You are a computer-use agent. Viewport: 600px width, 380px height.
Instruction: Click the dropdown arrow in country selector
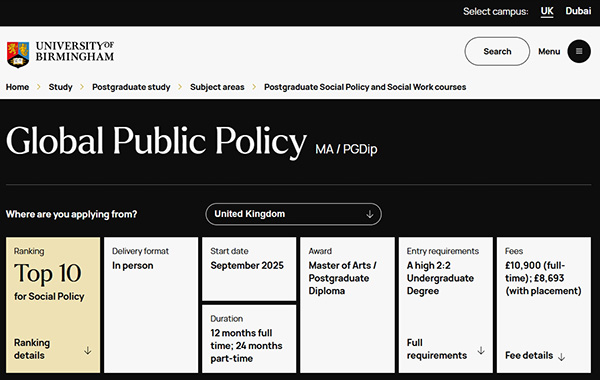pos(370,214)
